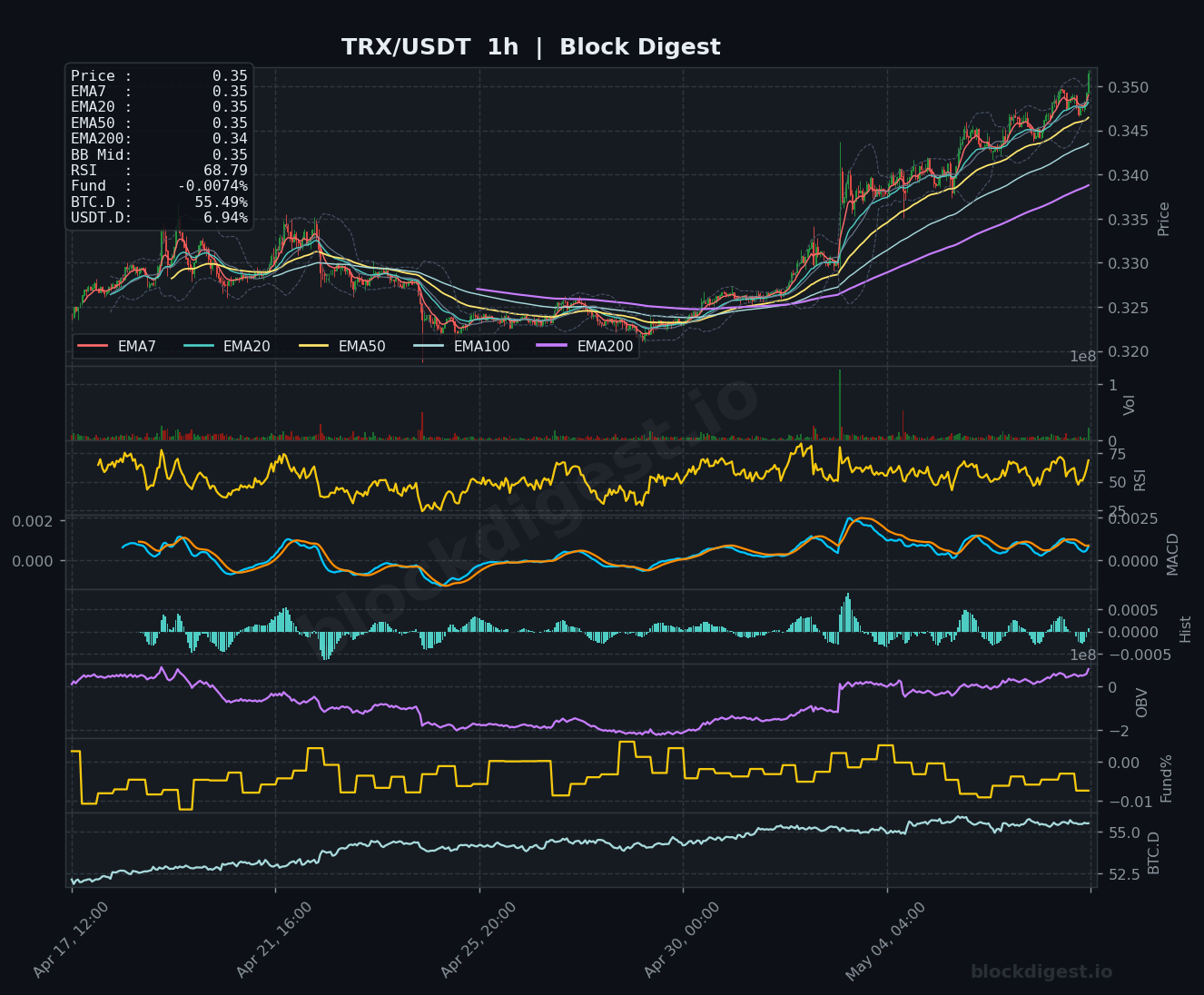Click the 0.325 price axis tick

(1127, 308)
